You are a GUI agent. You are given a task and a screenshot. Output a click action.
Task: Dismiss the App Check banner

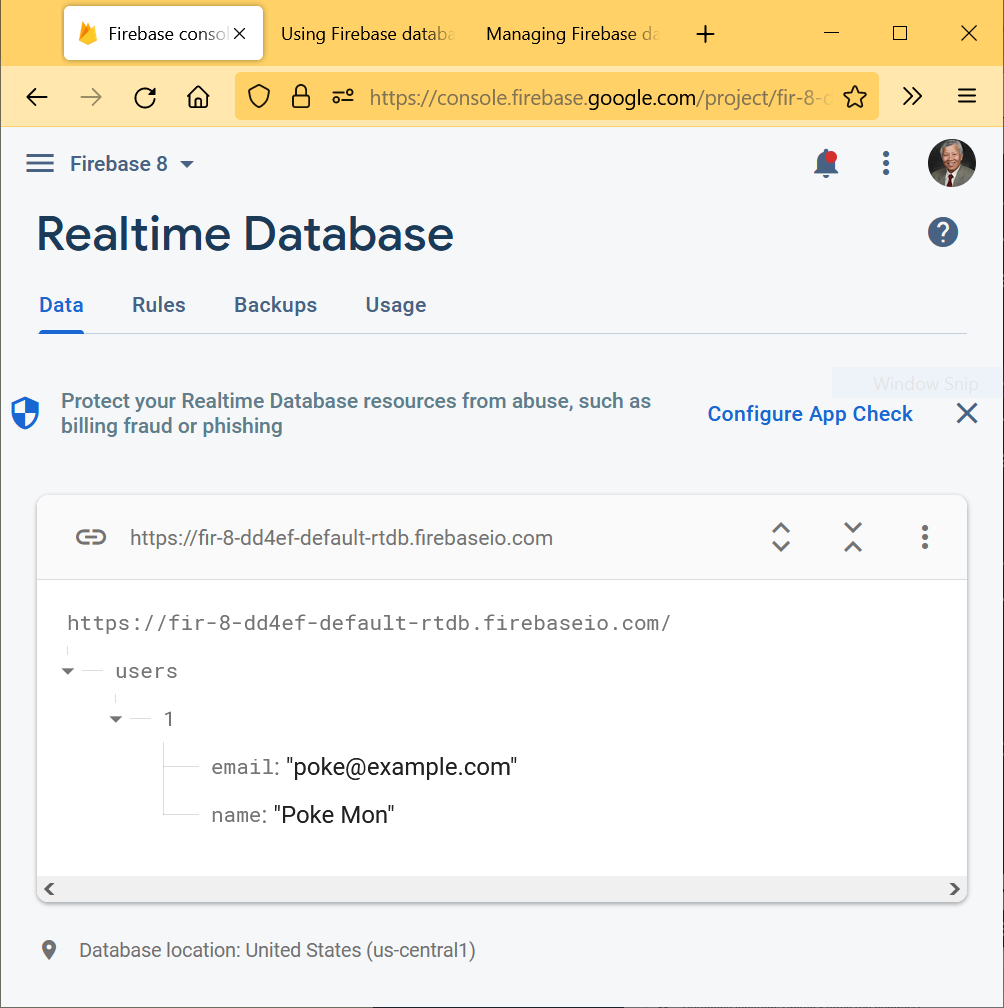tap(966, 413)
